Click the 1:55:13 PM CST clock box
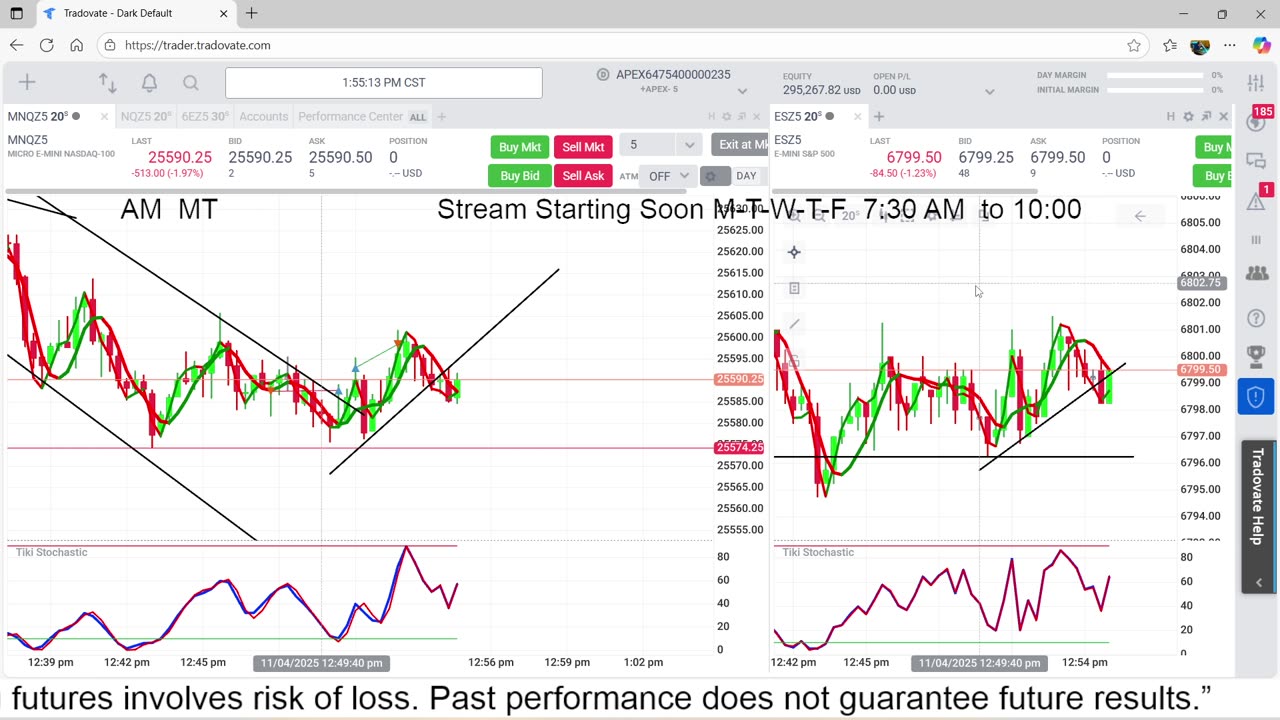Screen dimensions: 1280x720 point(384,83)
